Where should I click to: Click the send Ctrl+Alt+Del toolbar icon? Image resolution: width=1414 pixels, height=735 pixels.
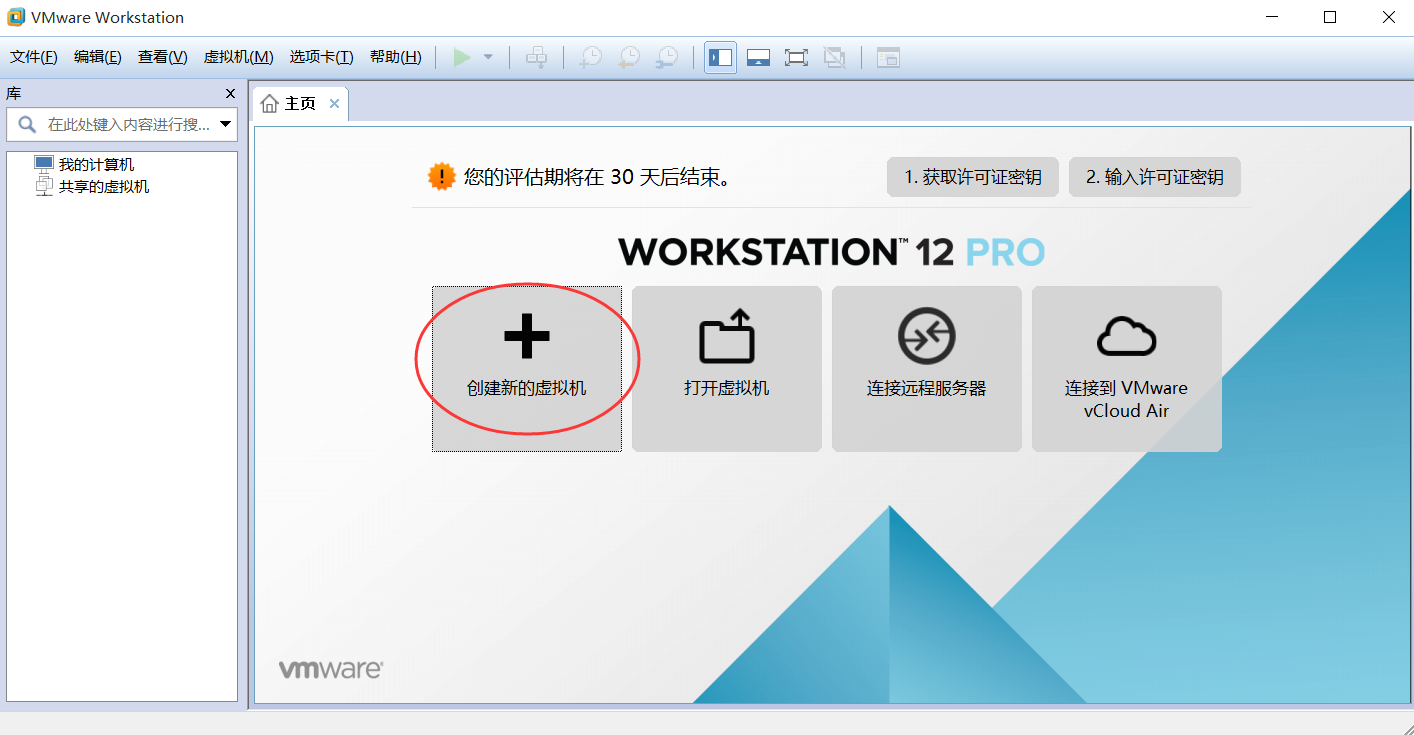point(537,57)
